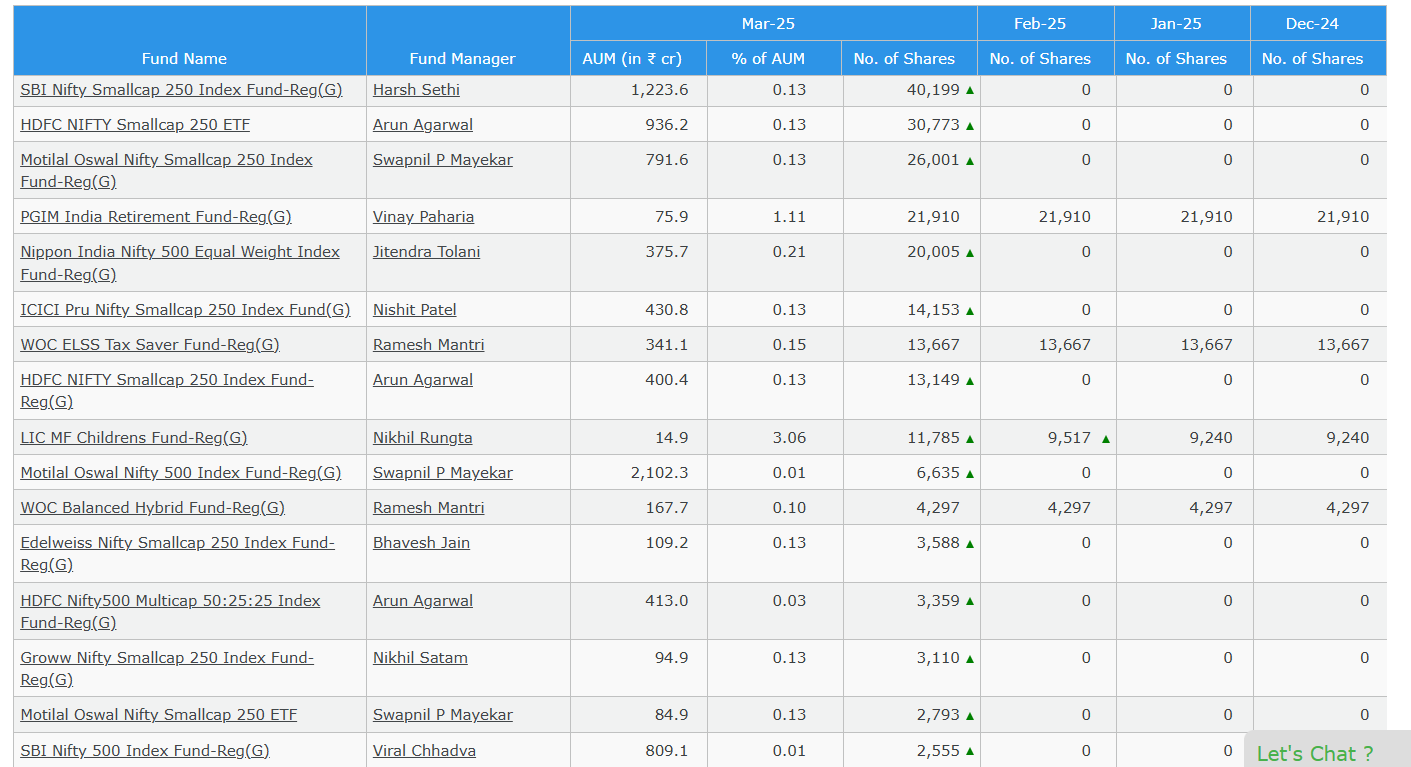
Task: View fund manager Jitendra Tolani
Action: click(426, 252)
